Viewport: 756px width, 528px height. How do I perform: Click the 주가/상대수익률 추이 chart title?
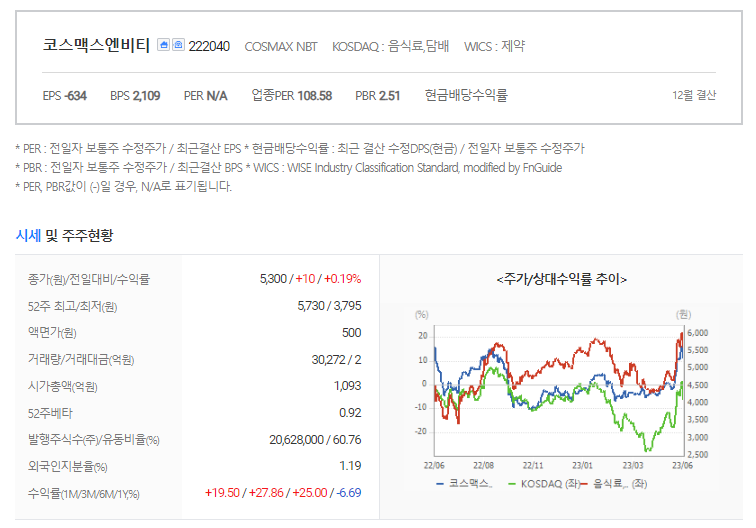point(562,279)
